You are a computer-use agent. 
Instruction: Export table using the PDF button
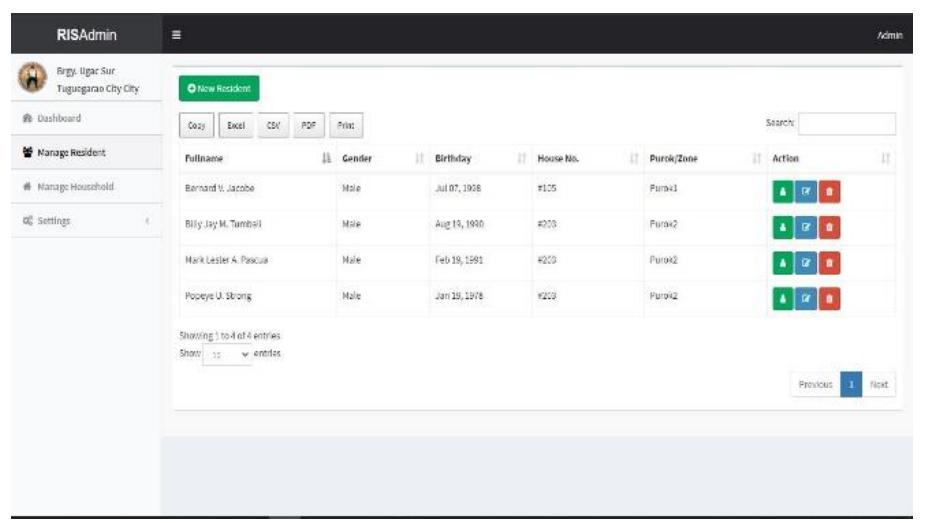(x=309, y=126)
